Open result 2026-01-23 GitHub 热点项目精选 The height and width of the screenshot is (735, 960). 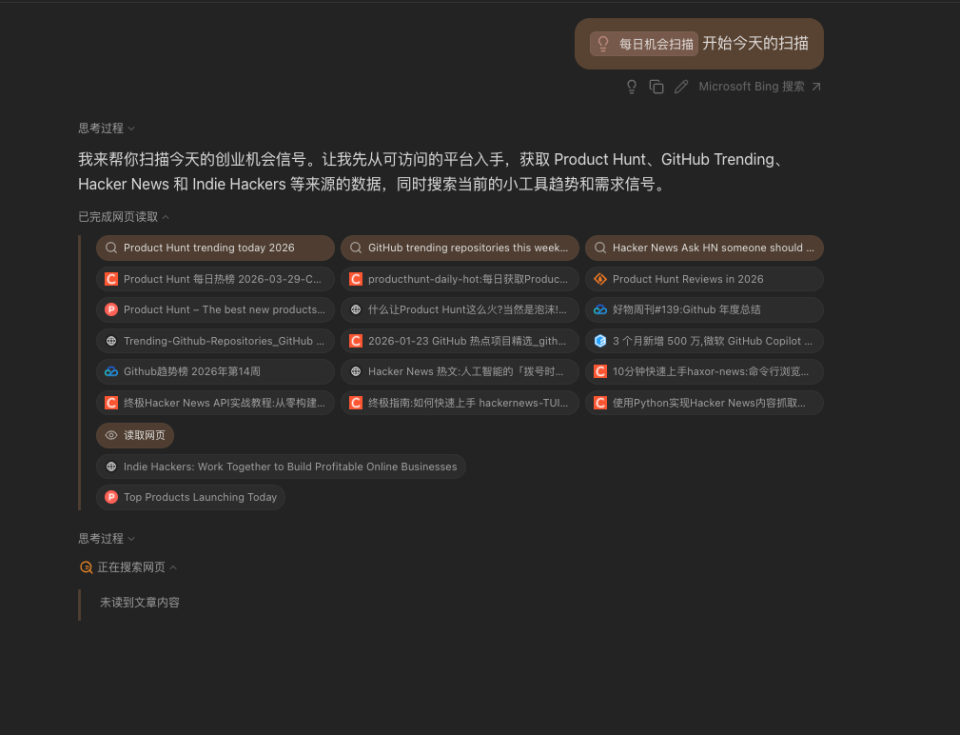[459, 341]
